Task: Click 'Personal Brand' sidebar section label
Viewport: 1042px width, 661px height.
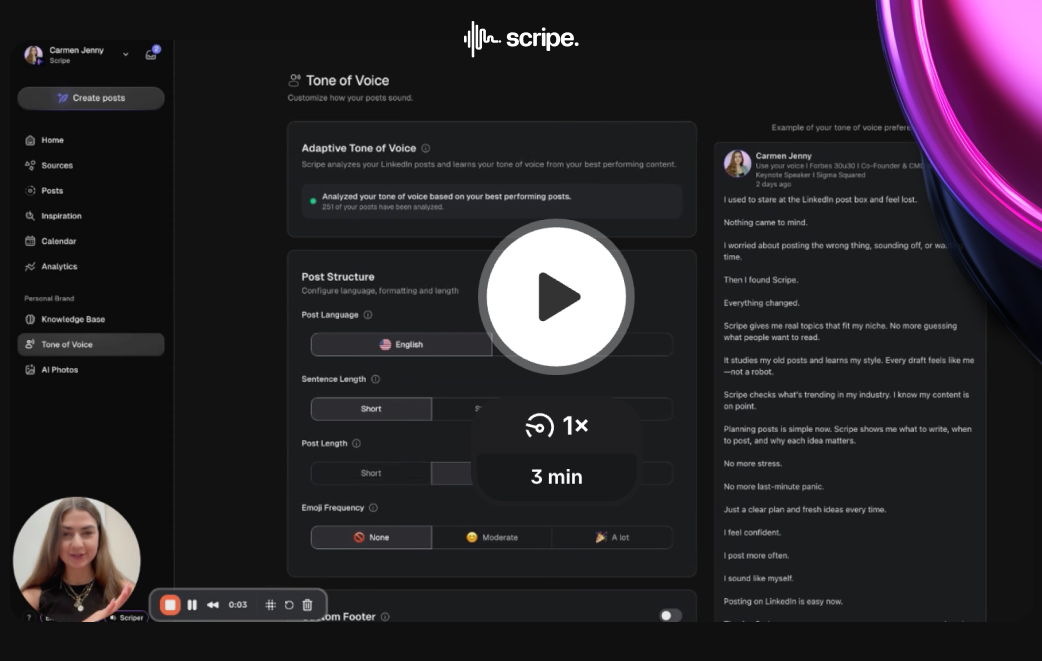Action: coord(49,298)
